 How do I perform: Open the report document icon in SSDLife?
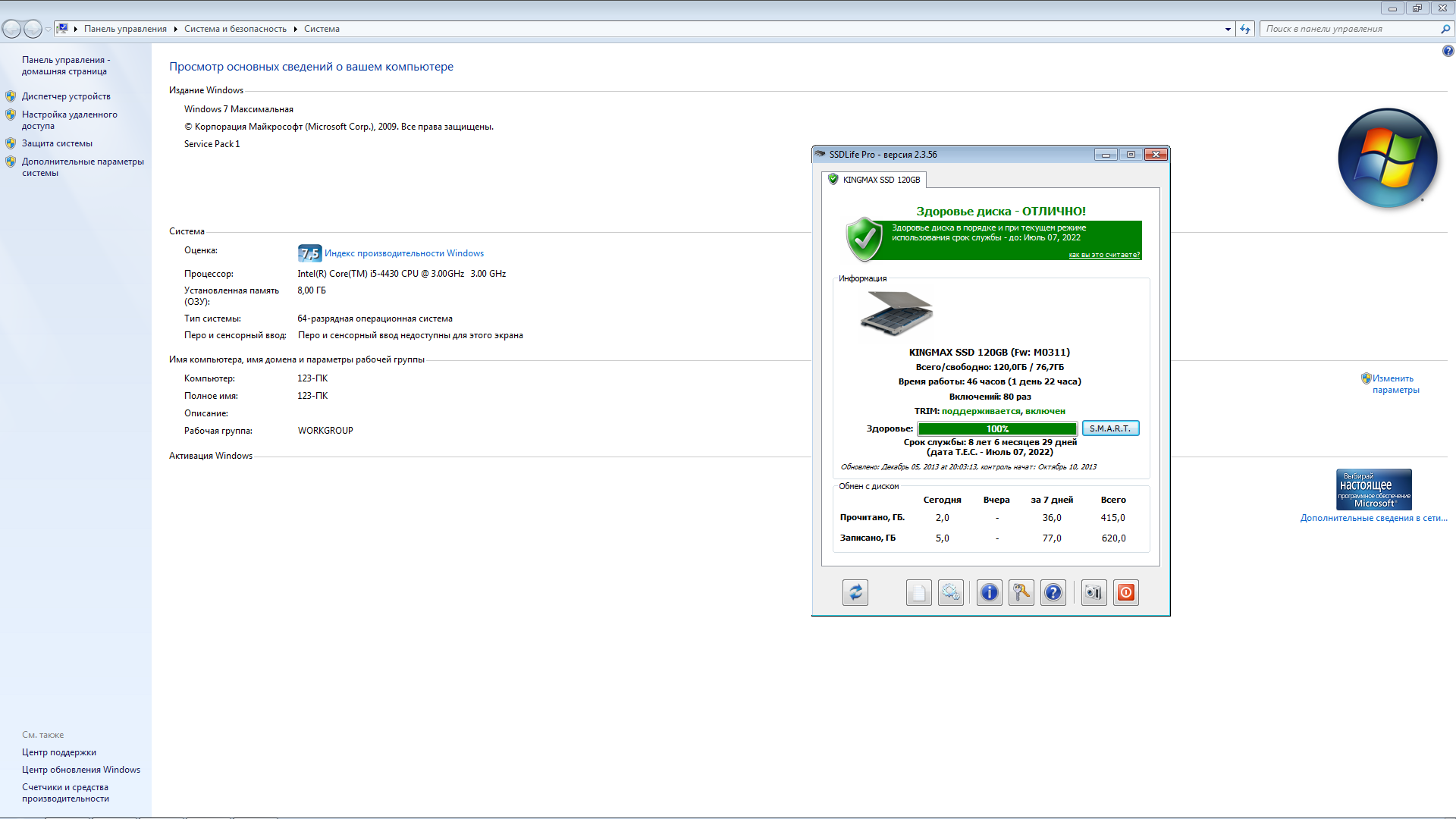coord(918,592)
